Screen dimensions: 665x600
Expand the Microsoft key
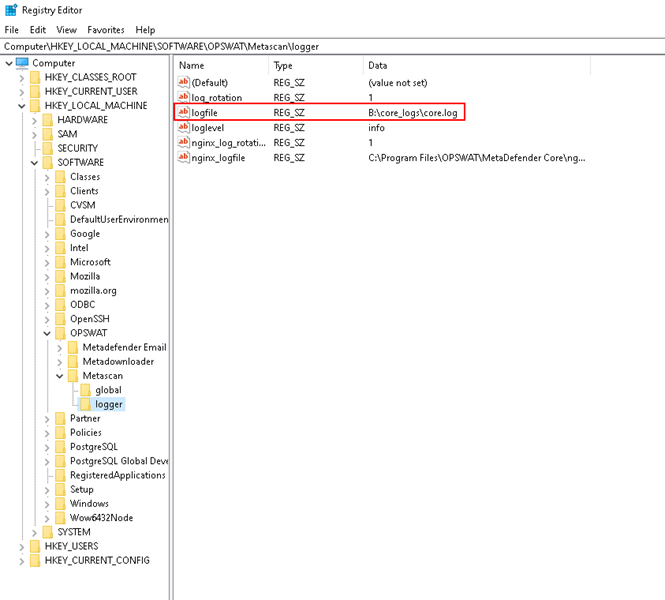47,262
